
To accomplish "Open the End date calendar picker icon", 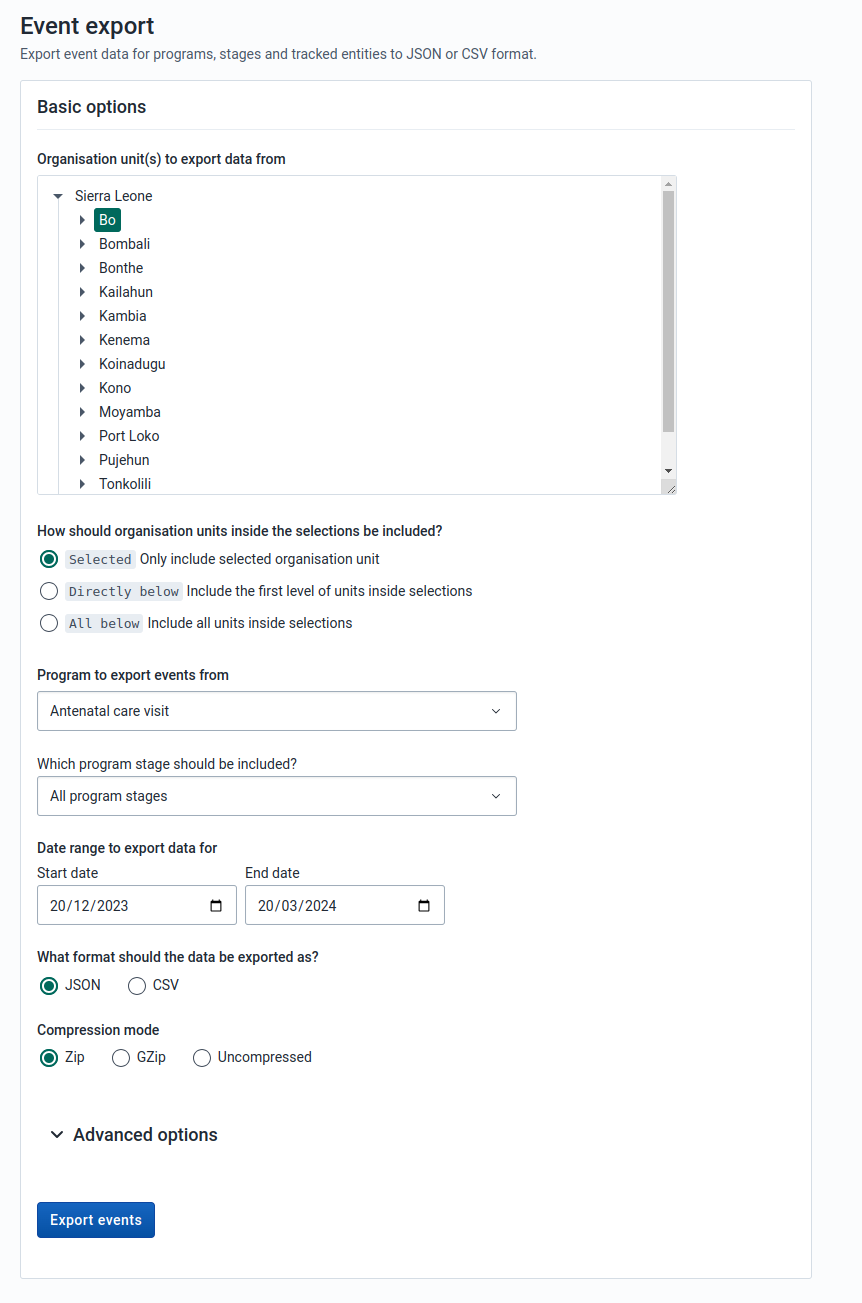I will [424, 906].
